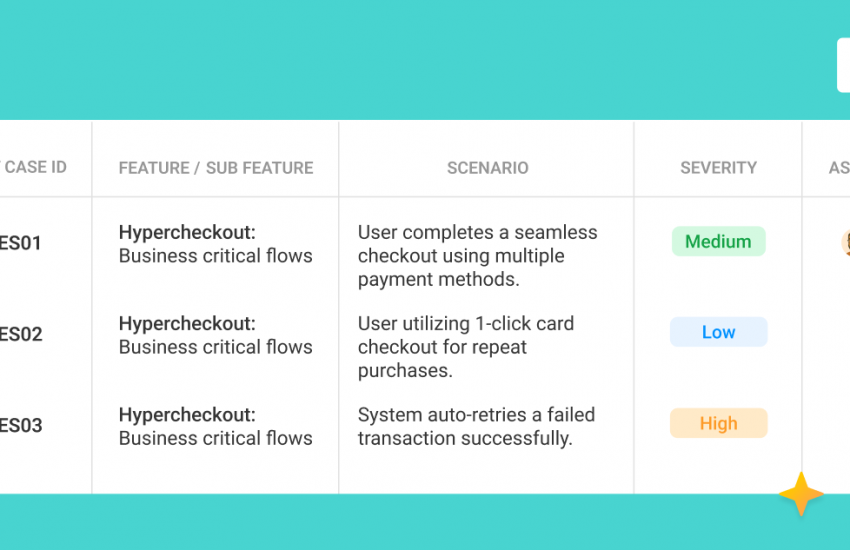This screenshot has height=550, width=850.
Task: Click the yellow sparkle star icon
Action: click(801, 494)
